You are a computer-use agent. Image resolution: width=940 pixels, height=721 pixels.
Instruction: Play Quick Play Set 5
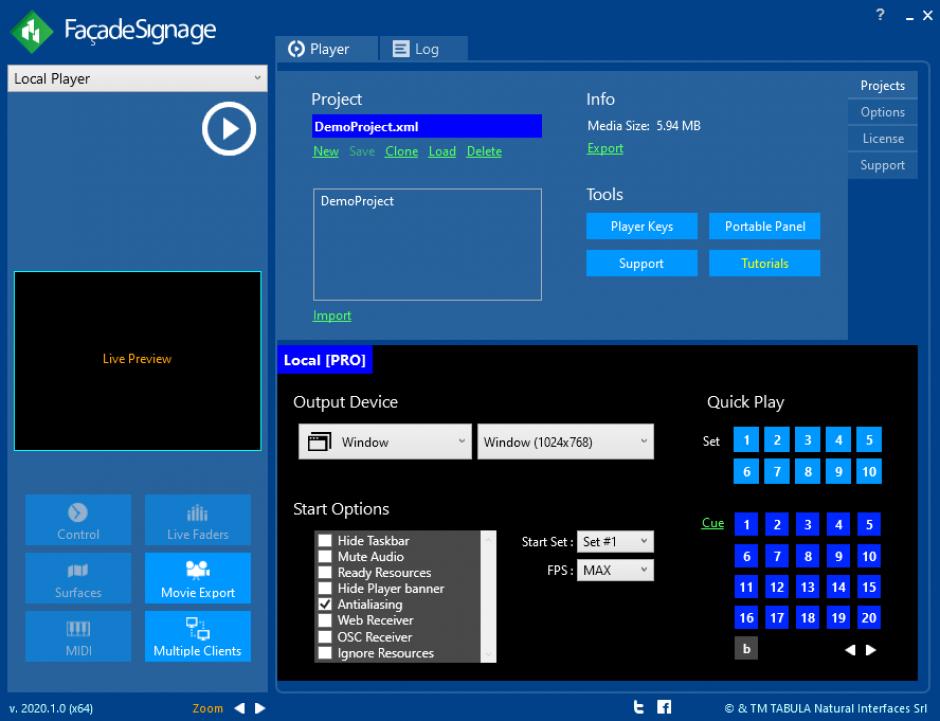tap(869, 440)
